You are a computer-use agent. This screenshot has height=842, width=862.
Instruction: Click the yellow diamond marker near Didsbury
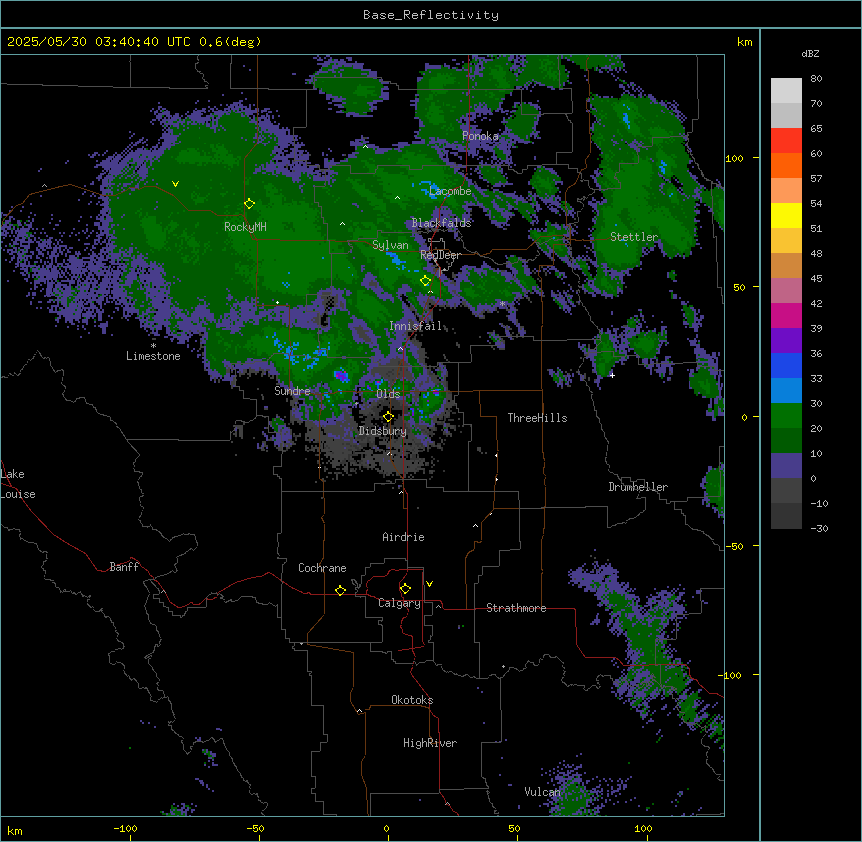click(388, 417)
